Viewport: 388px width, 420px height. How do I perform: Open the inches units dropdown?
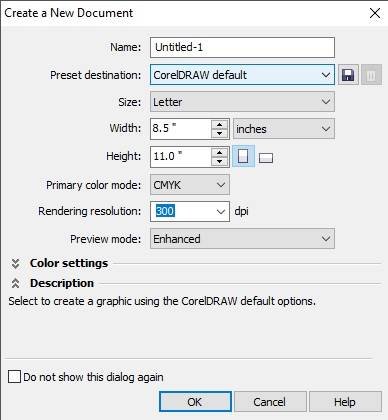(284, 129)
